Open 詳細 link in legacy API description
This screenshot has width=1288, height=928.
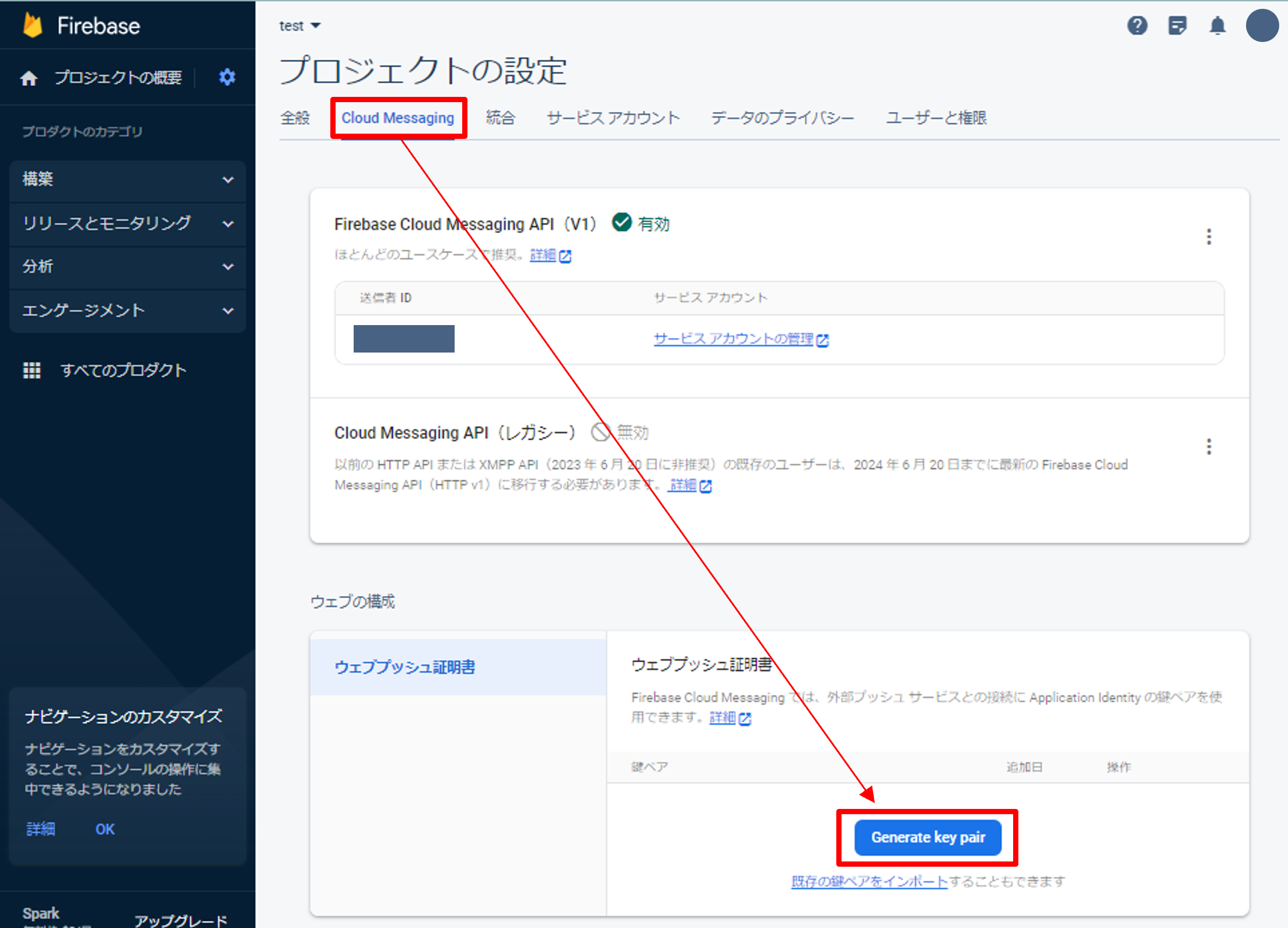tap(683, 485)
